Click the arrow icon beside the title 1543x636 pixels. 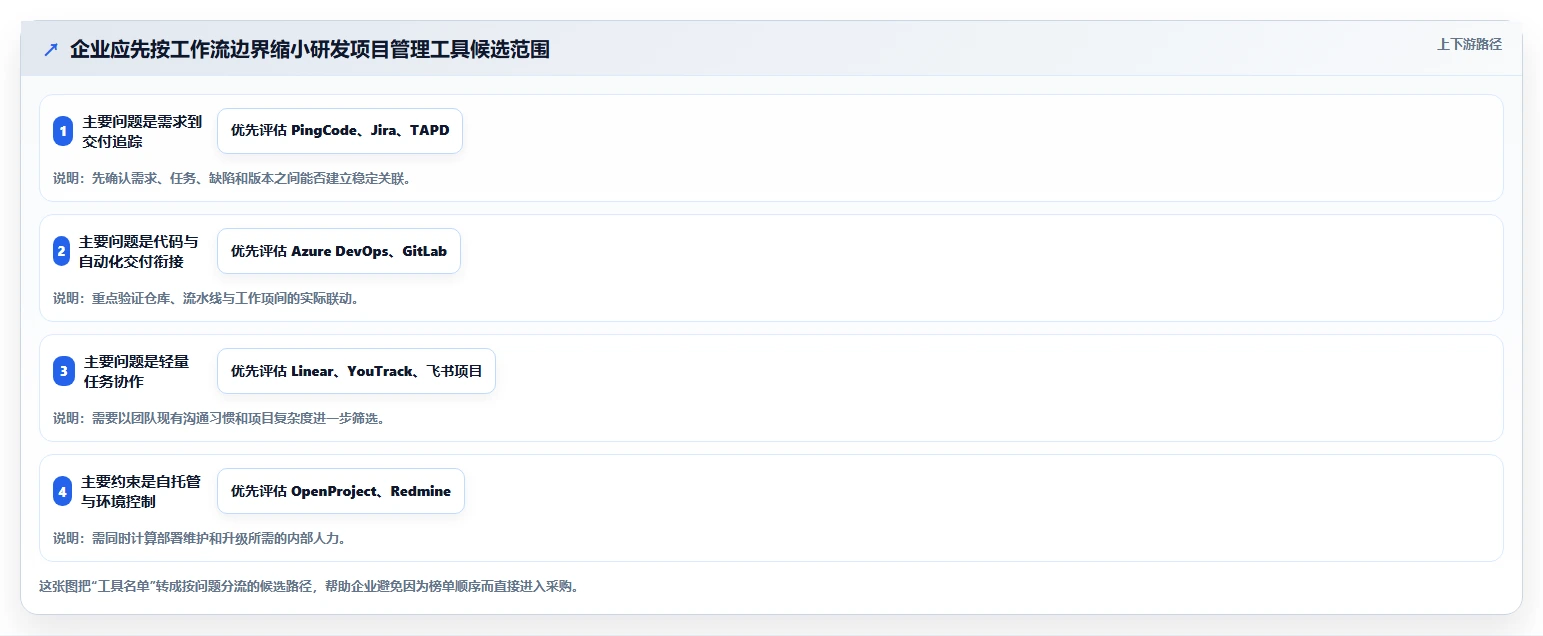[x=51, y=49]
